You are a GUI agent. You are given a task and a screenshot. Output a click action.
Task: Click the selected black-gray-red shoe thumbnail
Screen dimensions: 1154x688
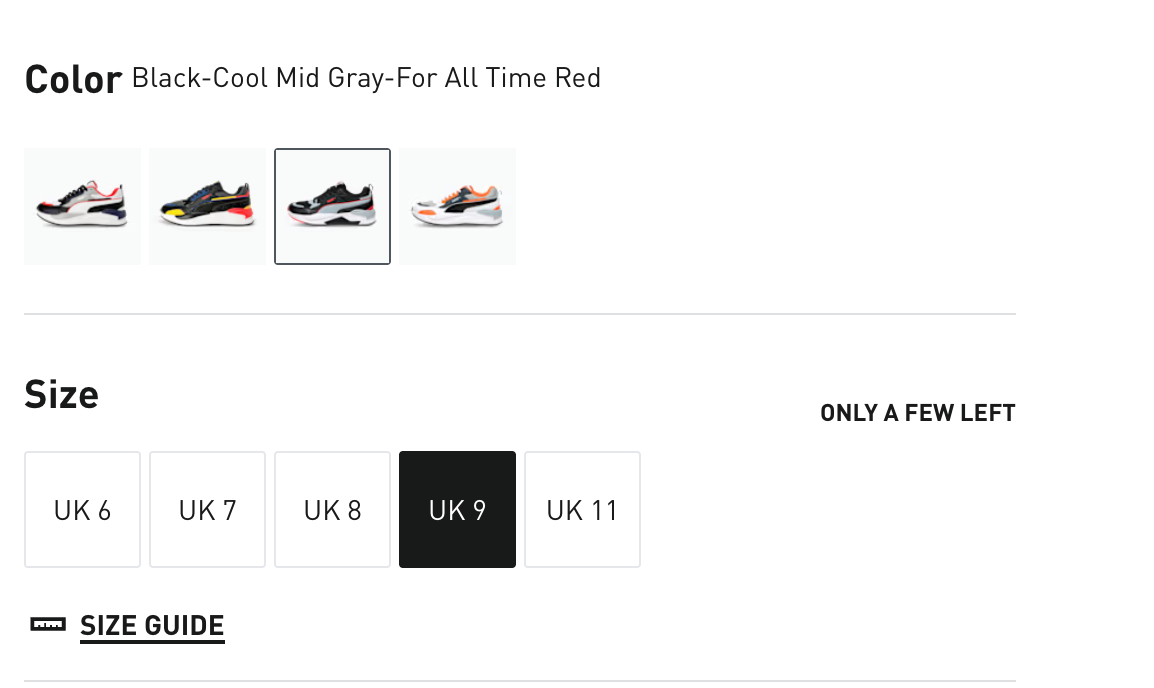[x=332, y=207]
